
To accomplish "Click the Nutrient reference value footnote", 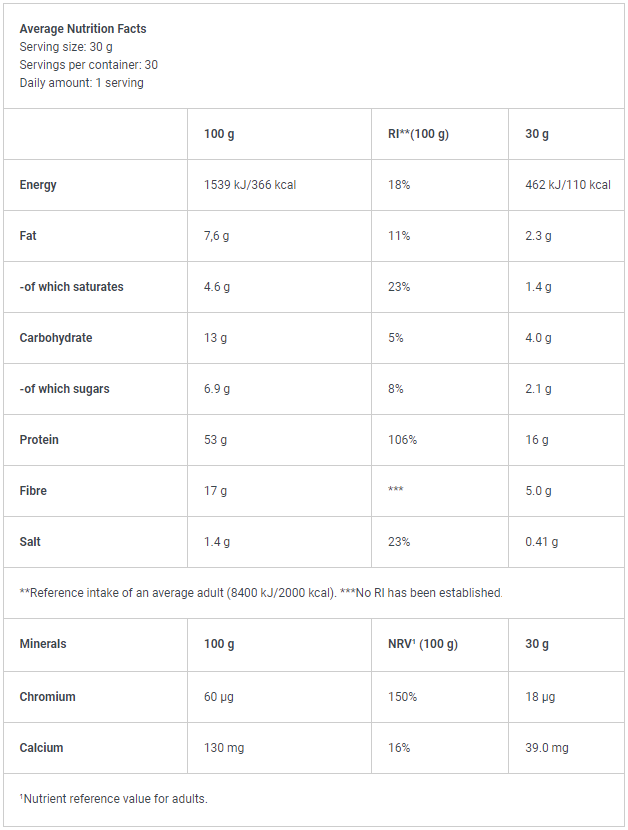I will pos(113,799).
